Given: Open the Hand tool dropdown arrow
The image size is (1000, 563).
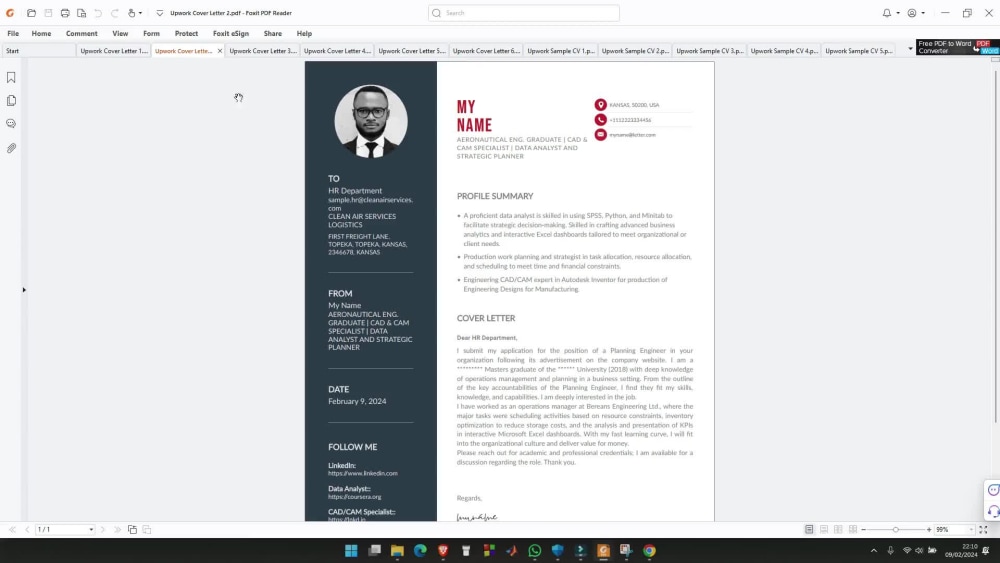Looking at the screenshot, I should tap(140, 13).
